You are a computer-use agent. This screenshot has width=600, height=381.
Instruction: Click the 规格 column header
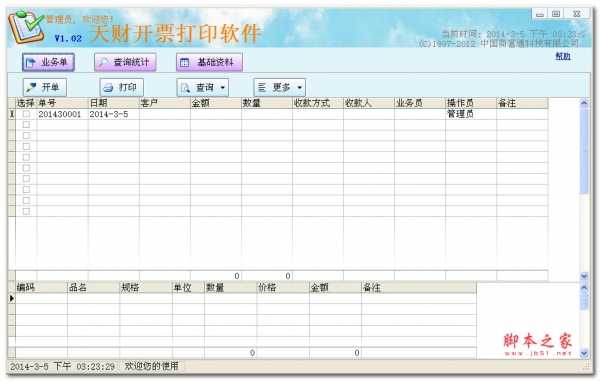(146, 288)
